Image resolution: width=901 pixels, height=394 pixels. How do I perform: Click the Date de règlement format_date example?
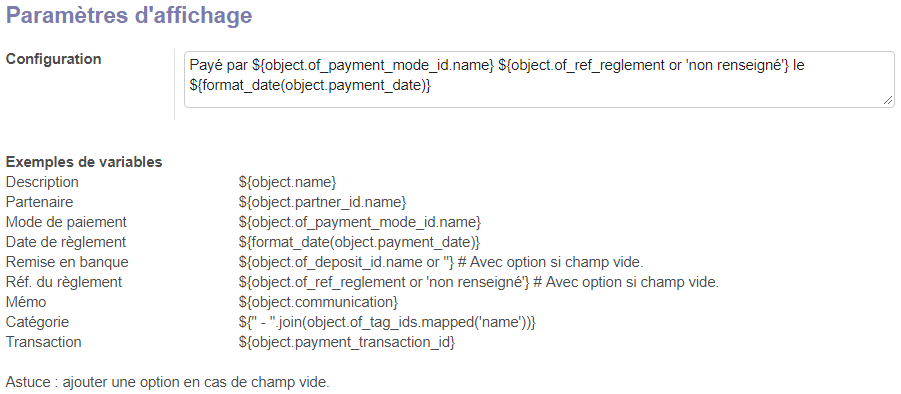[359, 242]
